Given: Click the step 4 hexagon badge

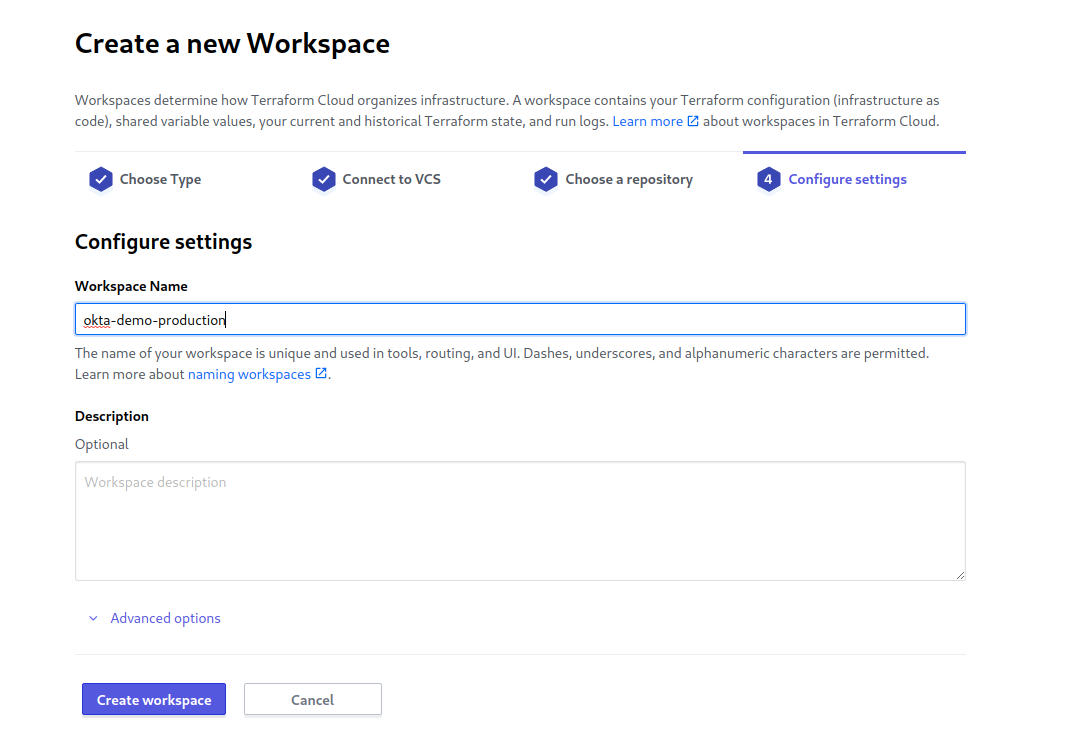Looking at the screenshot, I should (768, 180).
